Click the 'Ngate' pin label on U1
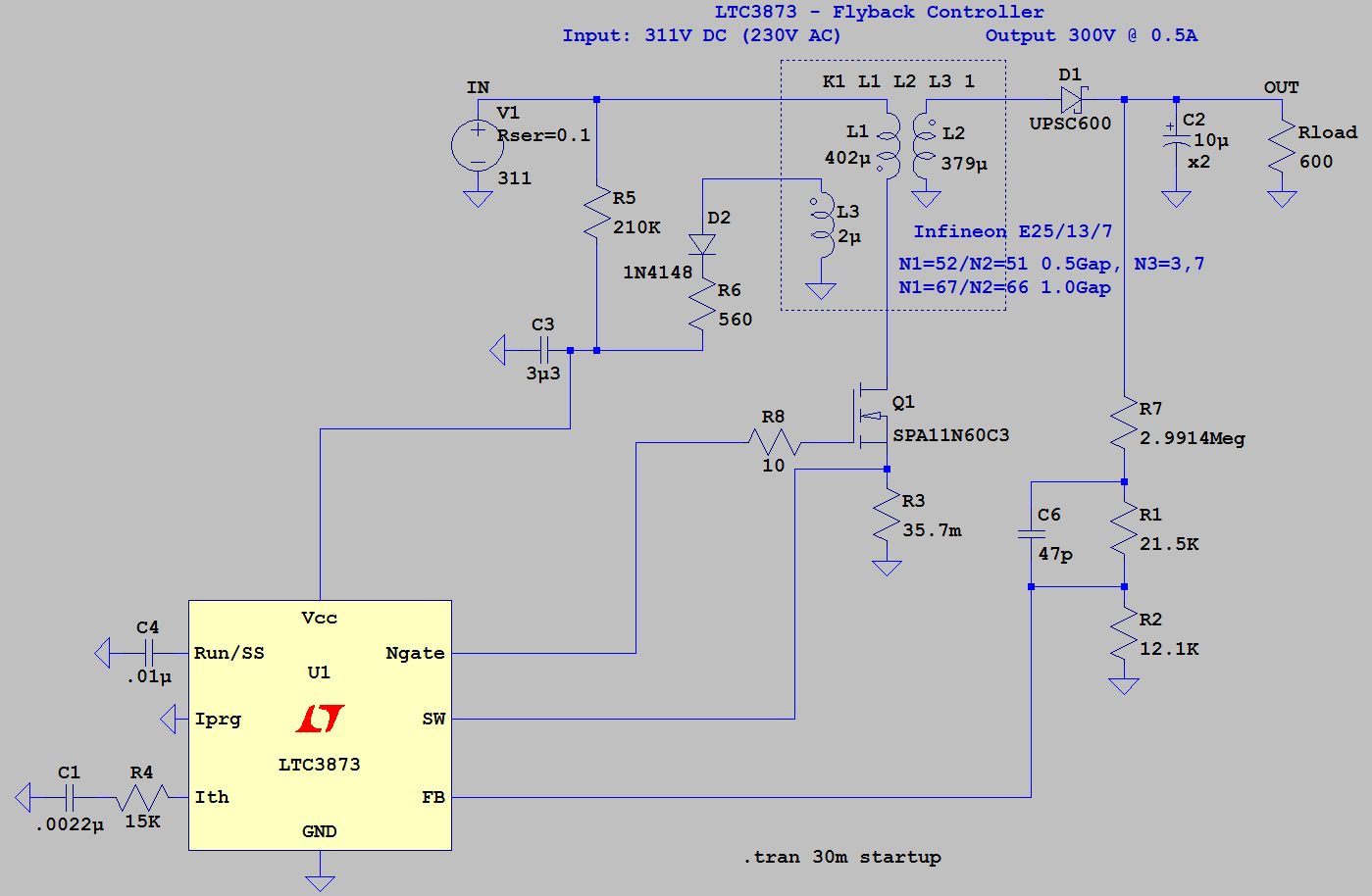This screenshot has width=1372, height=896. tap(415, 653)
